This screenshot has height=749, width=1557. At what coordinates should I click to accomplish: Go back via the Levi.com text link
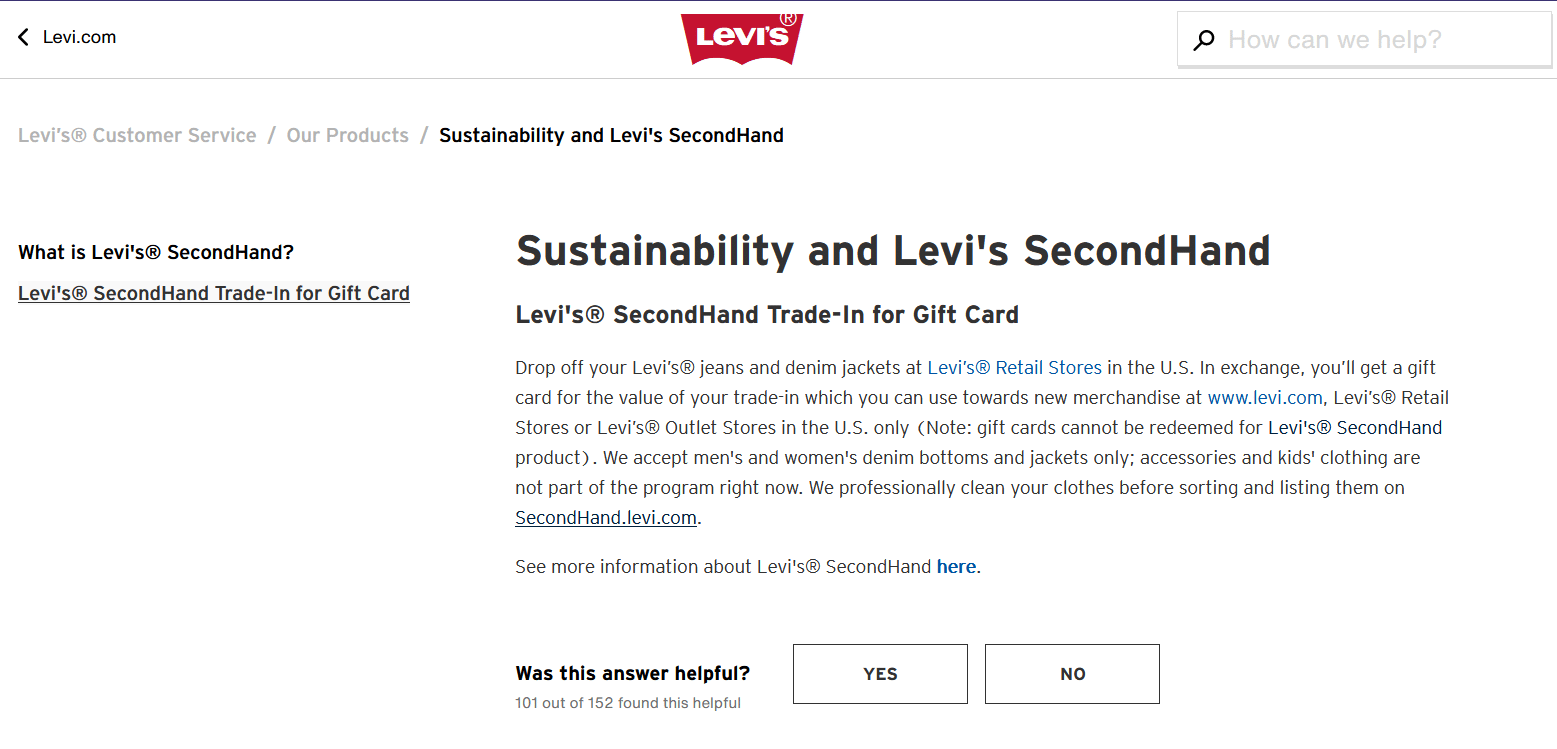pyautogui.click(x=79, y=38)
